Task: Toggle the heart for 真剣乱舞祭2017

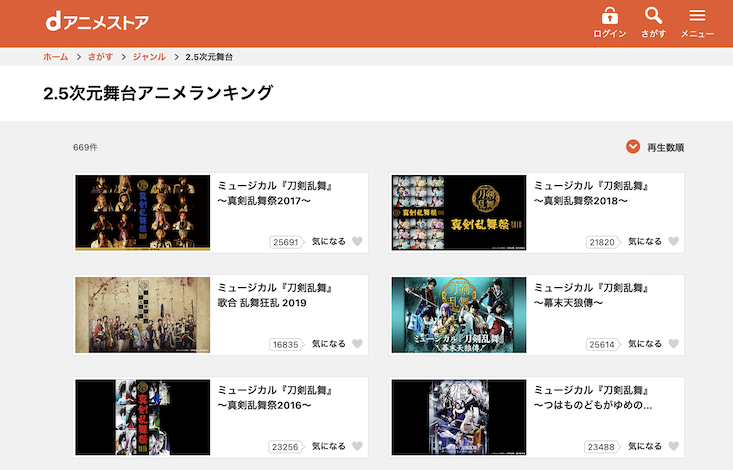Action: [x=358, y=242]
